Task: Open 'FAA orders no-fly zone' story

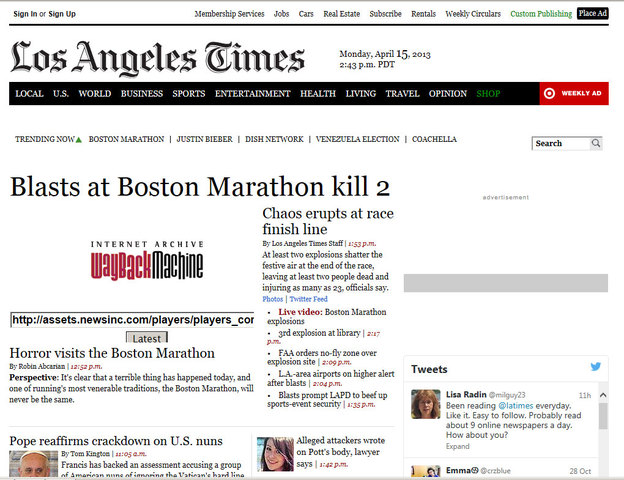Action: [322, 357]
